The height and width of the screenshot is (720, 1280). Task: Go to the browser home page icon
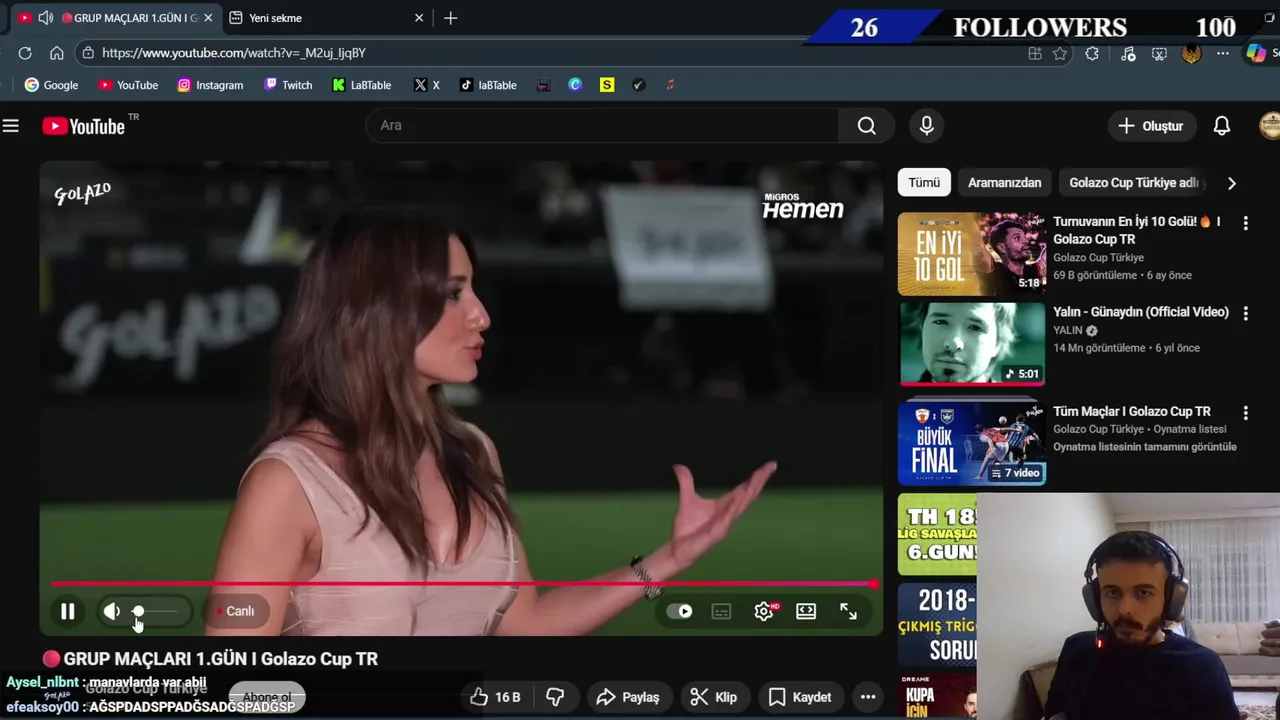(x=57, y=53)
